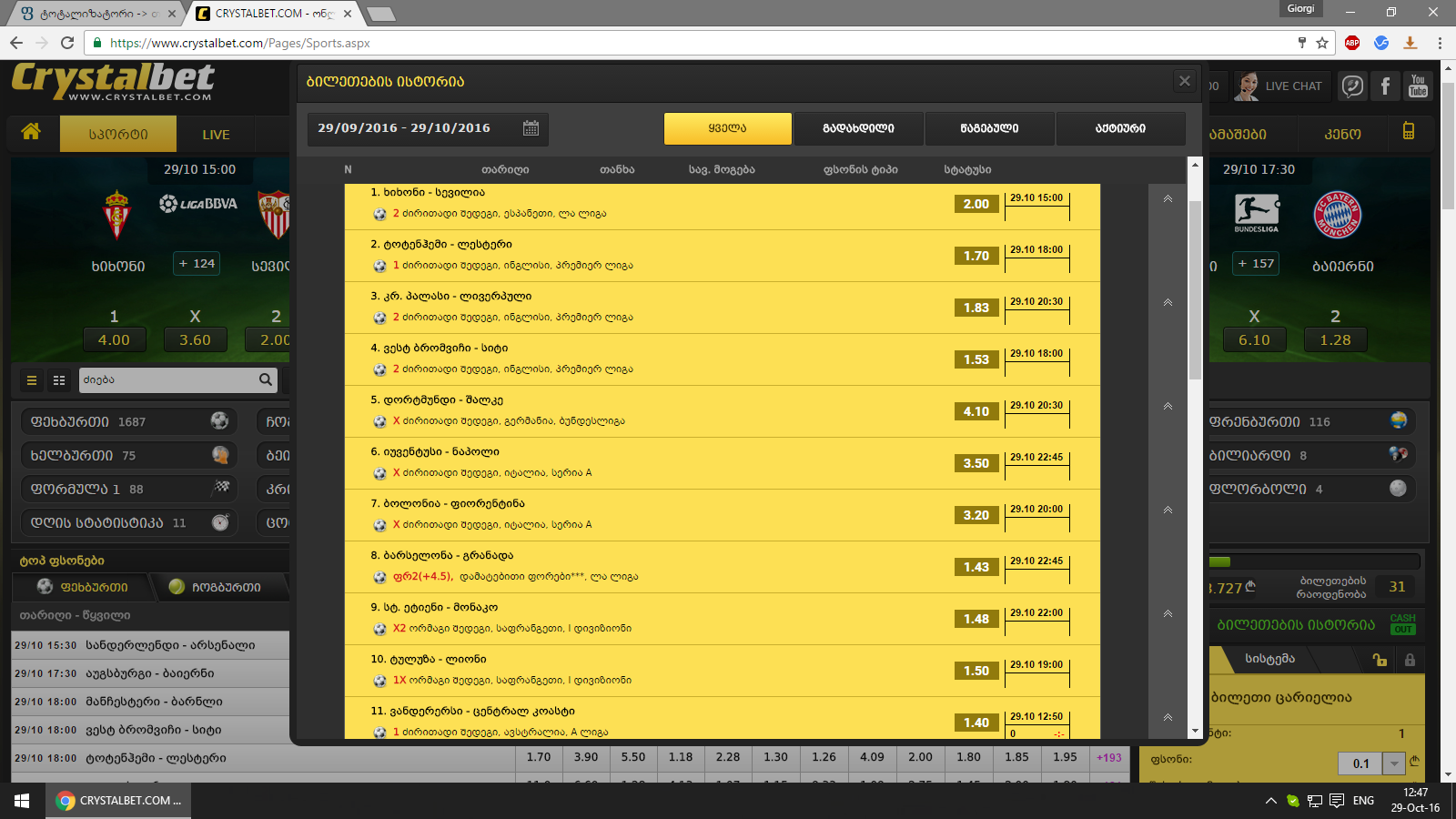Go to the Crystalbet home icon
The image size is (1456, 819).
[x=31, y=133]
